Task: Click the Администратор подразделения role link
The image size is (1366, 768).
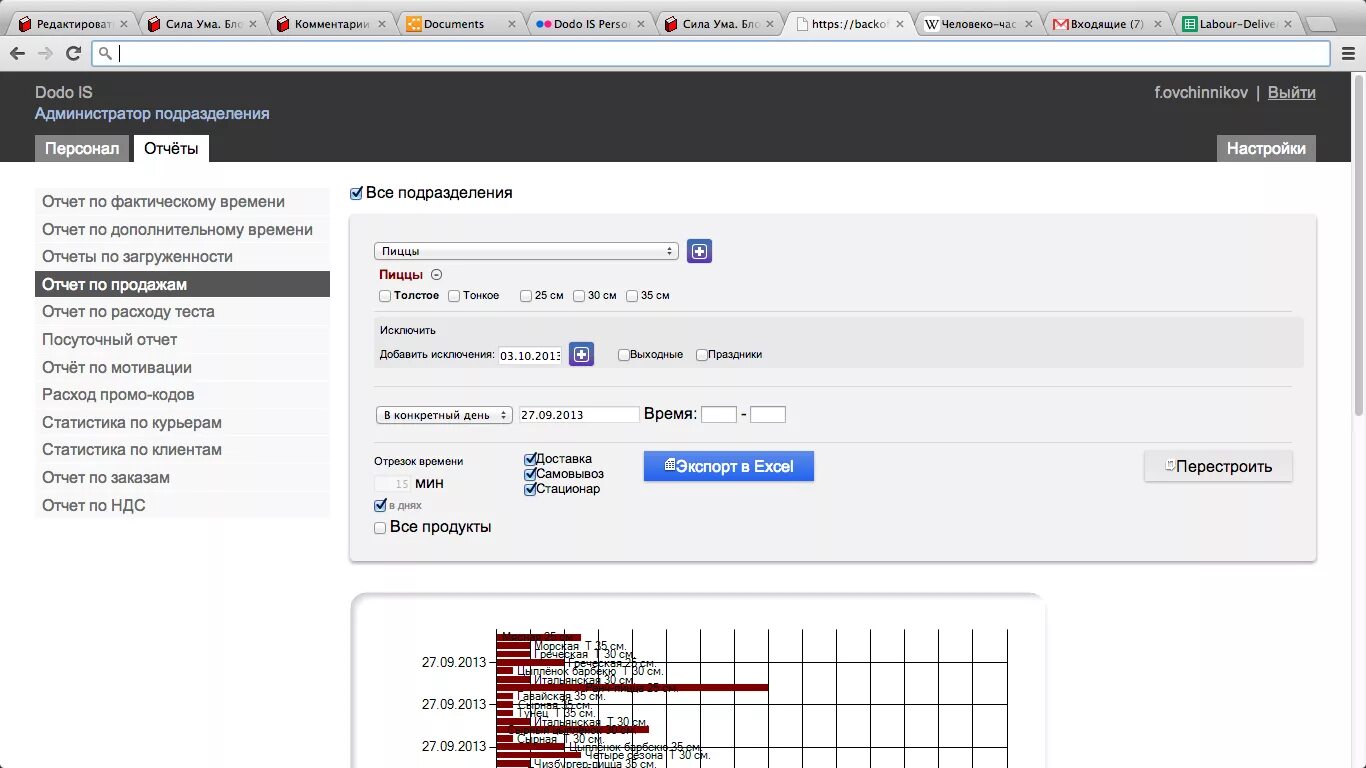Action: pyautogui.click(x=152, y=114)
